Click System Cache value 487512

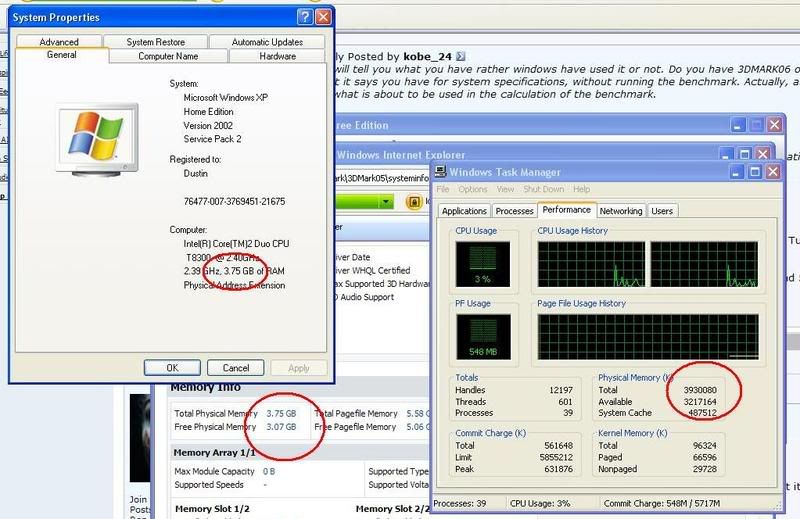tap(703, 413)
